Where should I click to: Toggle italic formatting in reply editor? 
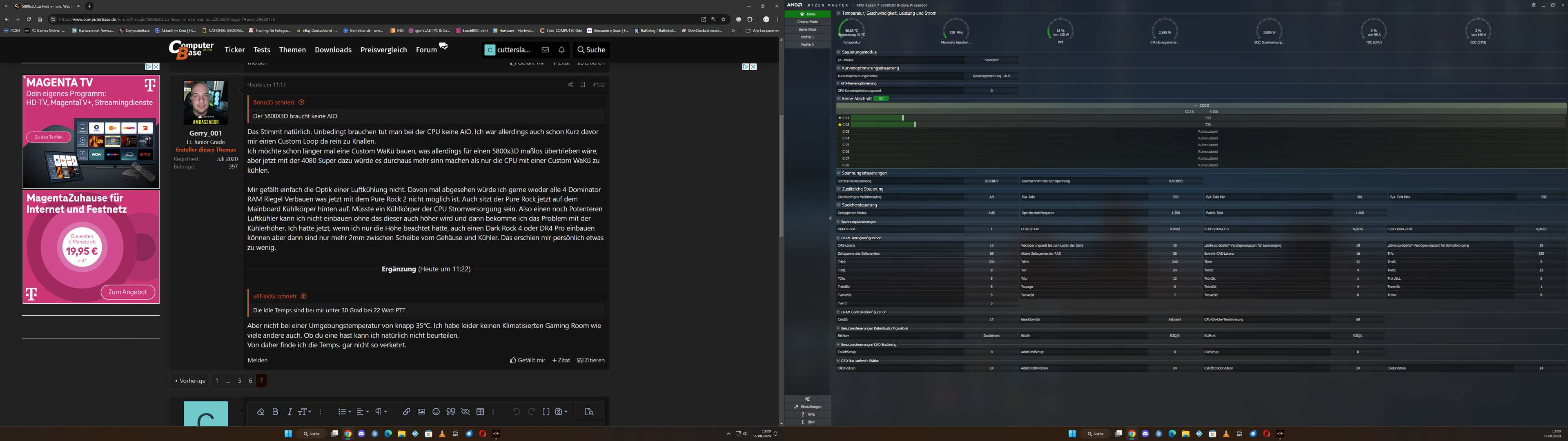pos(290,412)
